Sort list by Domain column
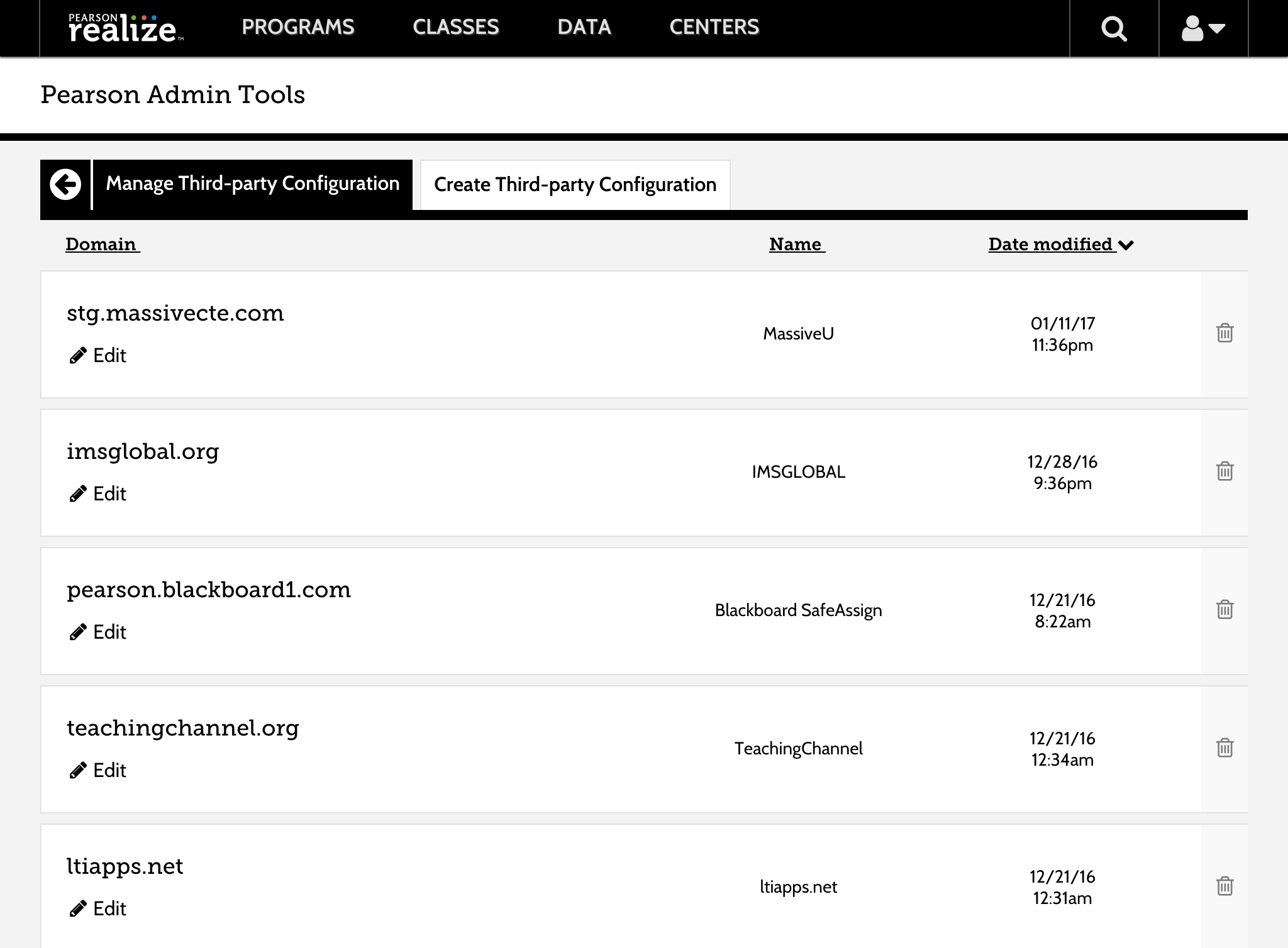This screenshot has width=1288, height=948. [102, 245]
